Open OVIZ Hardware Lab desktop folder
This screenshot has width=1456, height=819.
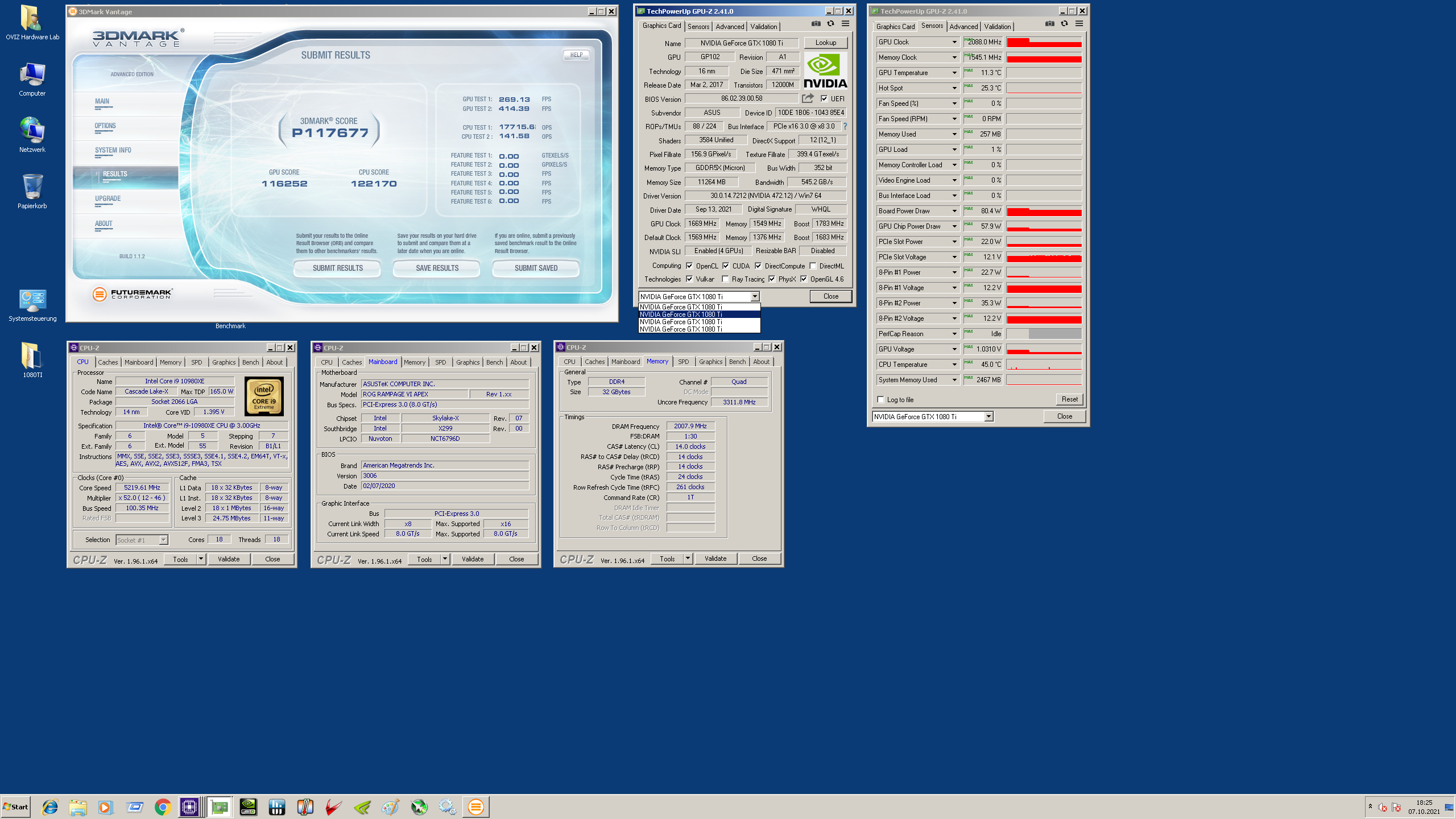point(32,23)
